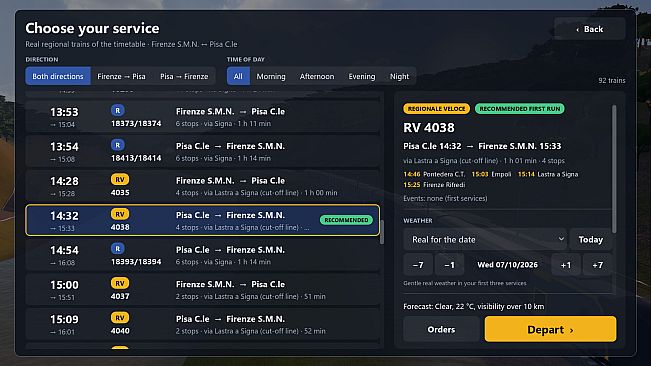
Task: Click the RV 4038 heading
Action: click(429, 127)
